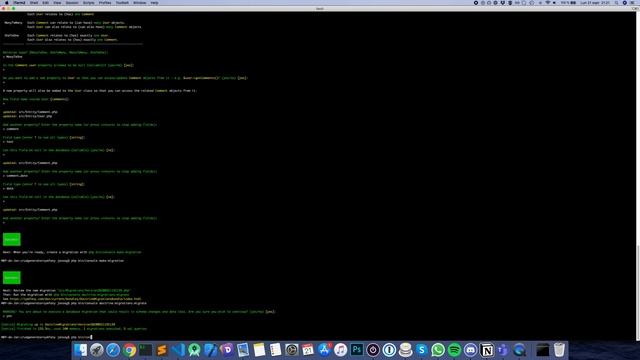Open the Music app in Dock
Image resolution: width=640 pixels, height=360 pixels.
click(340, 350)
